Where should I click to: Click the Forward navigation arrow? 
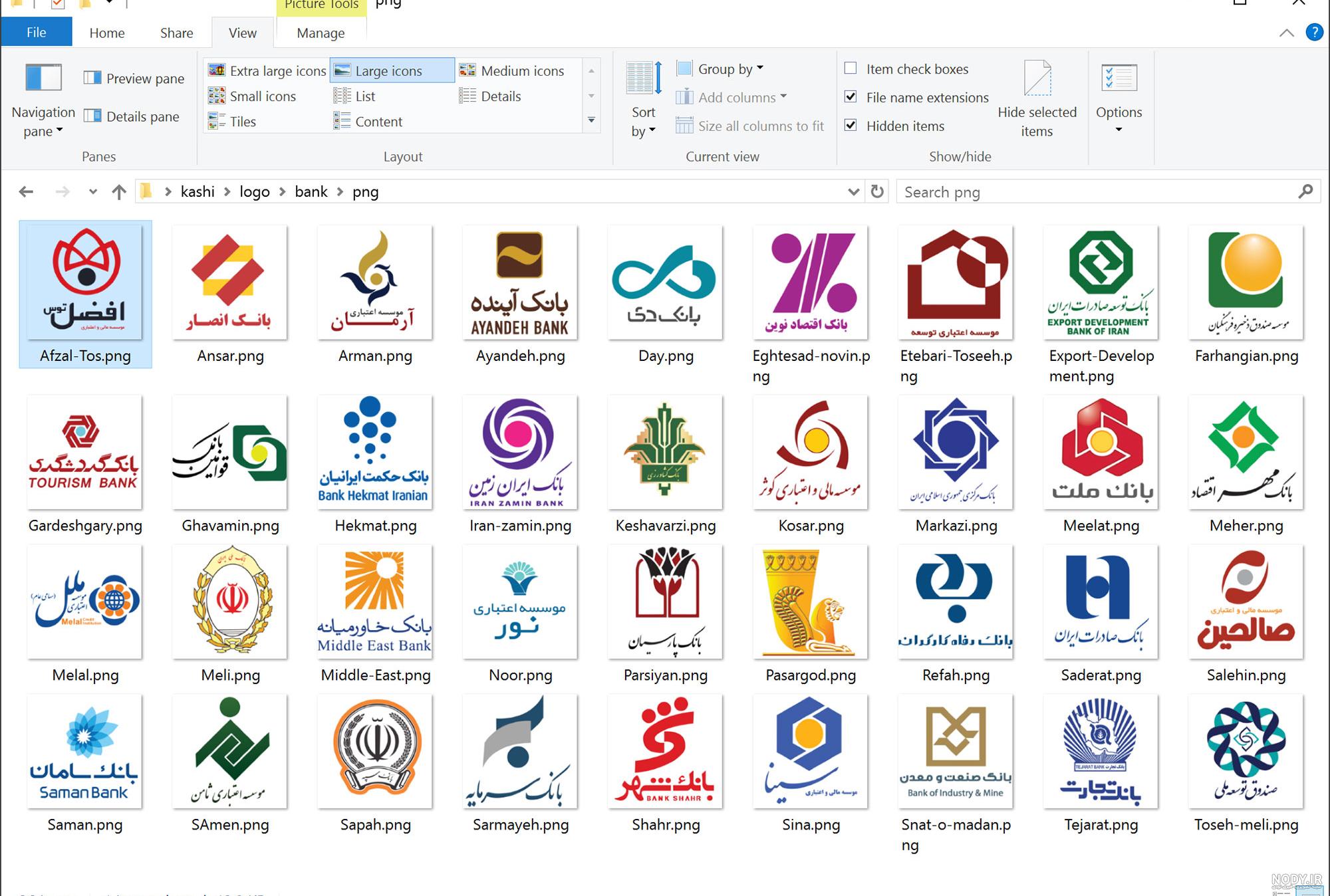coord(63,192)
